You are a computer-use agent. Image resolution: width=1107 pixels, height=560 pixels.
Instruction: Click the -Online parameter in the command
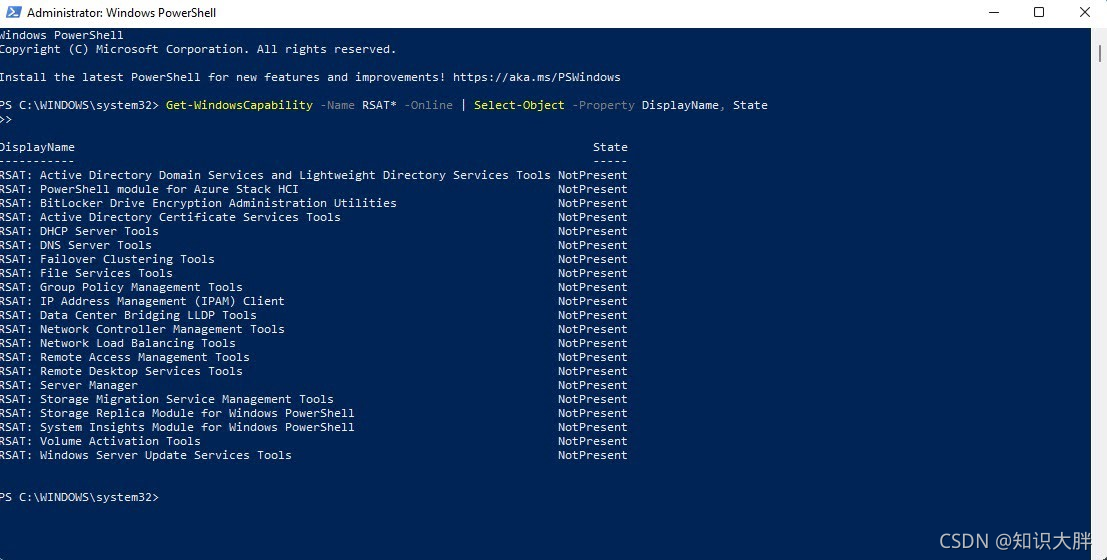pyautogui.click(x=429, y=105)
